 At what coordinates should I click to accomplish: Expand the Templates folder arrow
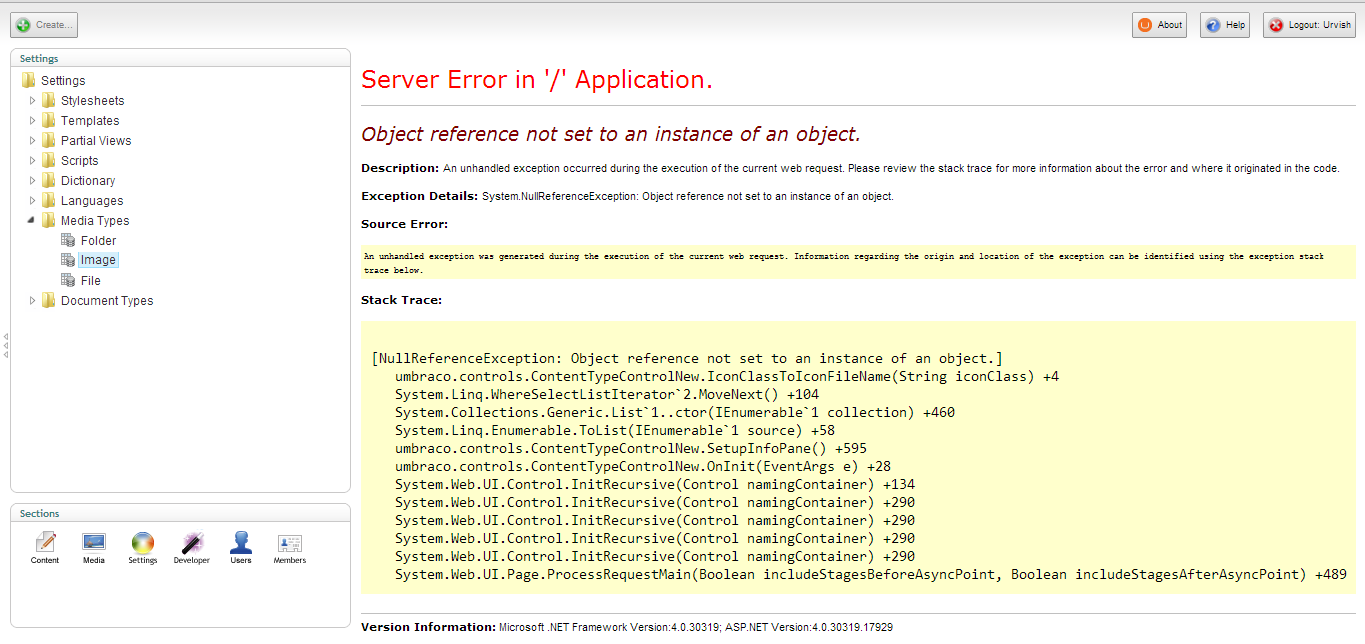pos(32,120)
